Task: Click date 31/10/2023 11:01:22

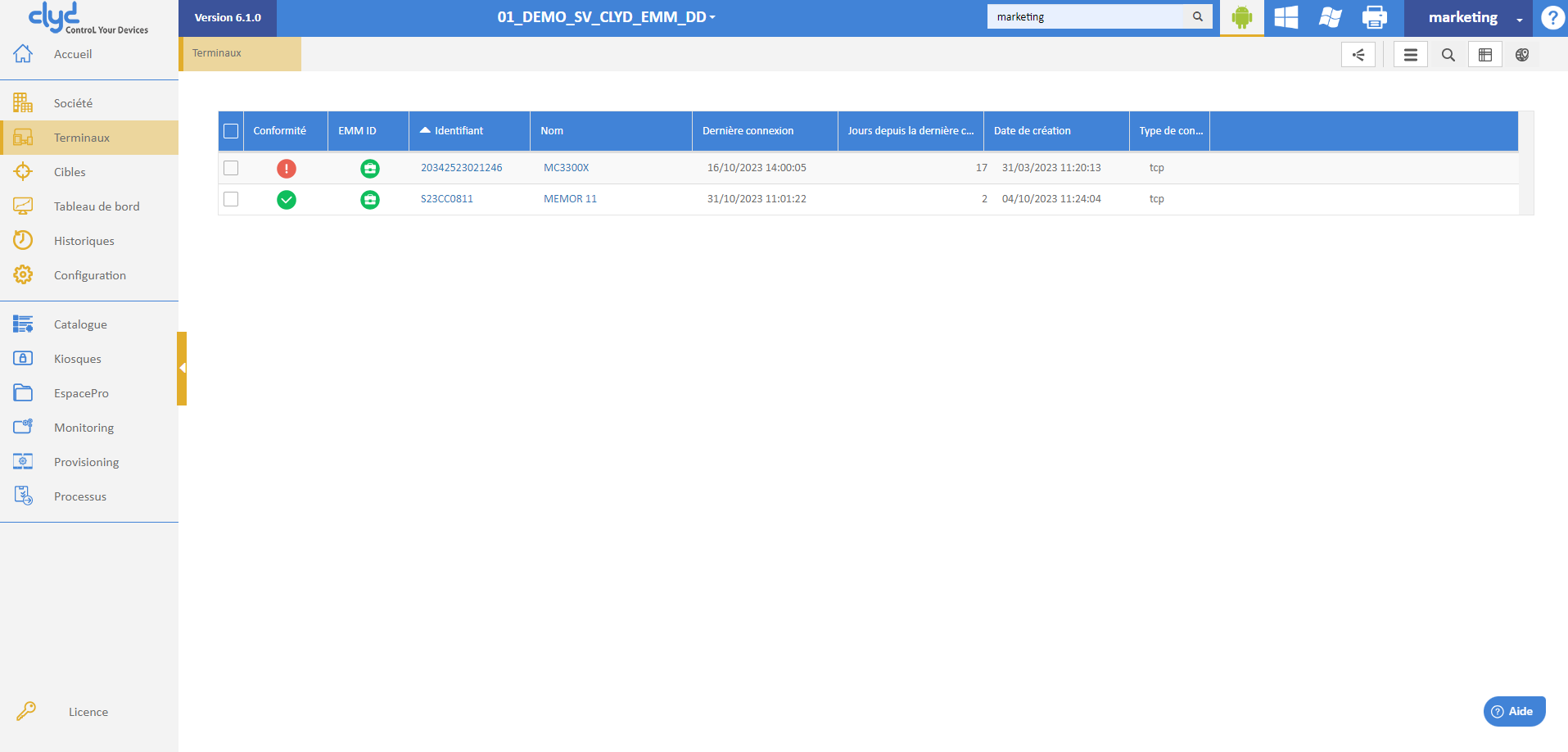Action: 757,199
